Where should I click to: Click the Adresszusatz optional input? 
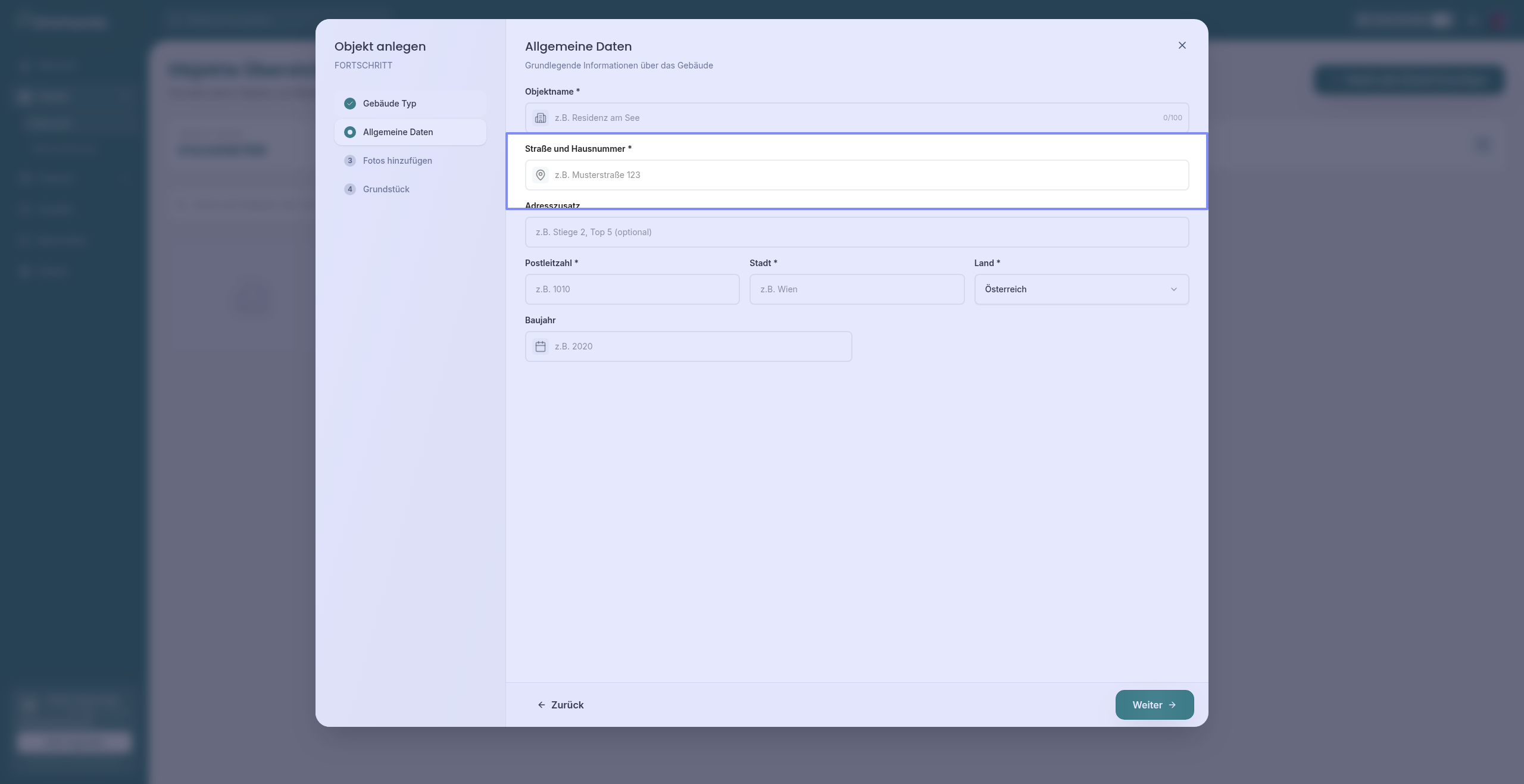point(856,232)
